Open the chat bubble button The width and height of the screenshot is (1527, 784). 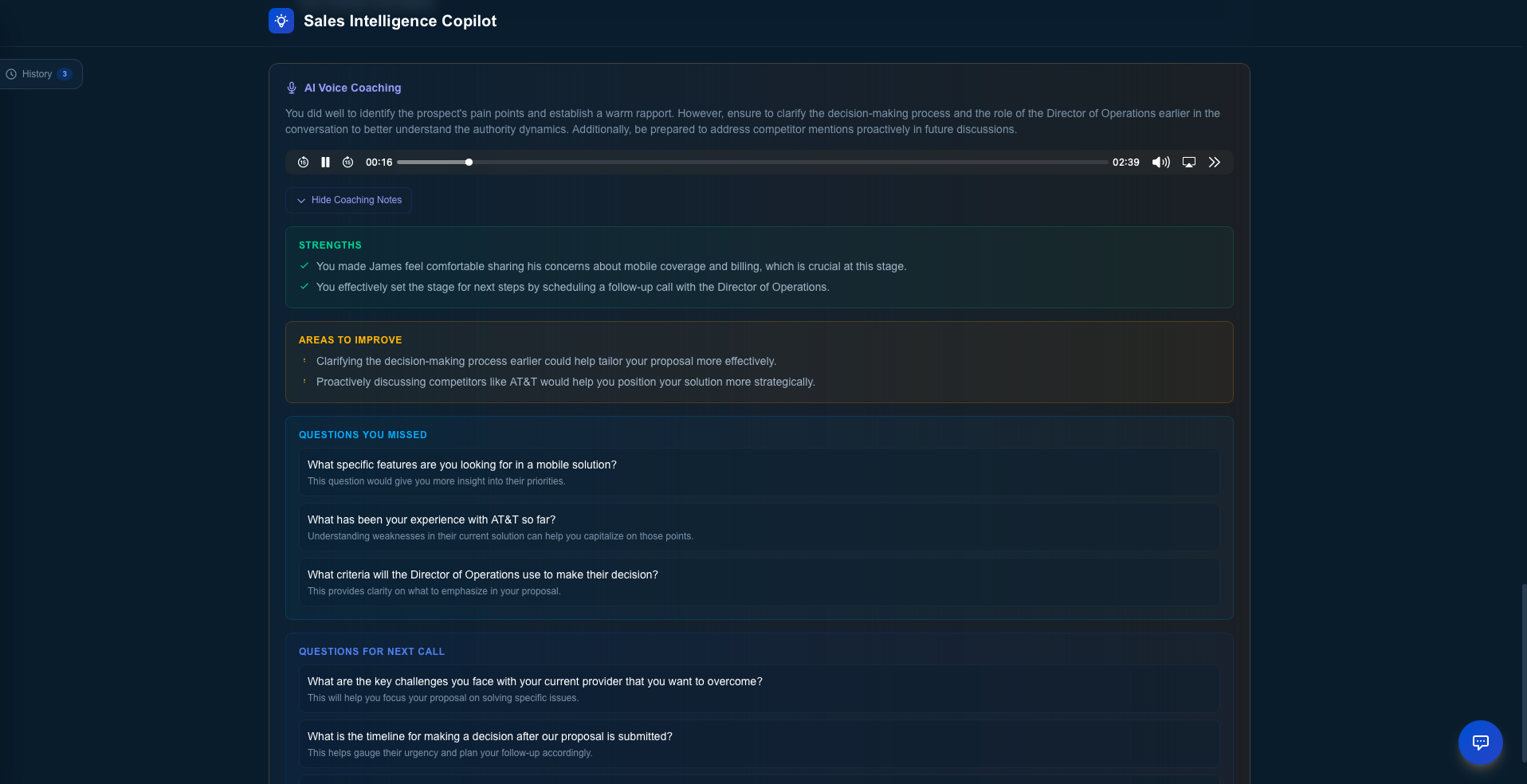tap(1481, 743)
